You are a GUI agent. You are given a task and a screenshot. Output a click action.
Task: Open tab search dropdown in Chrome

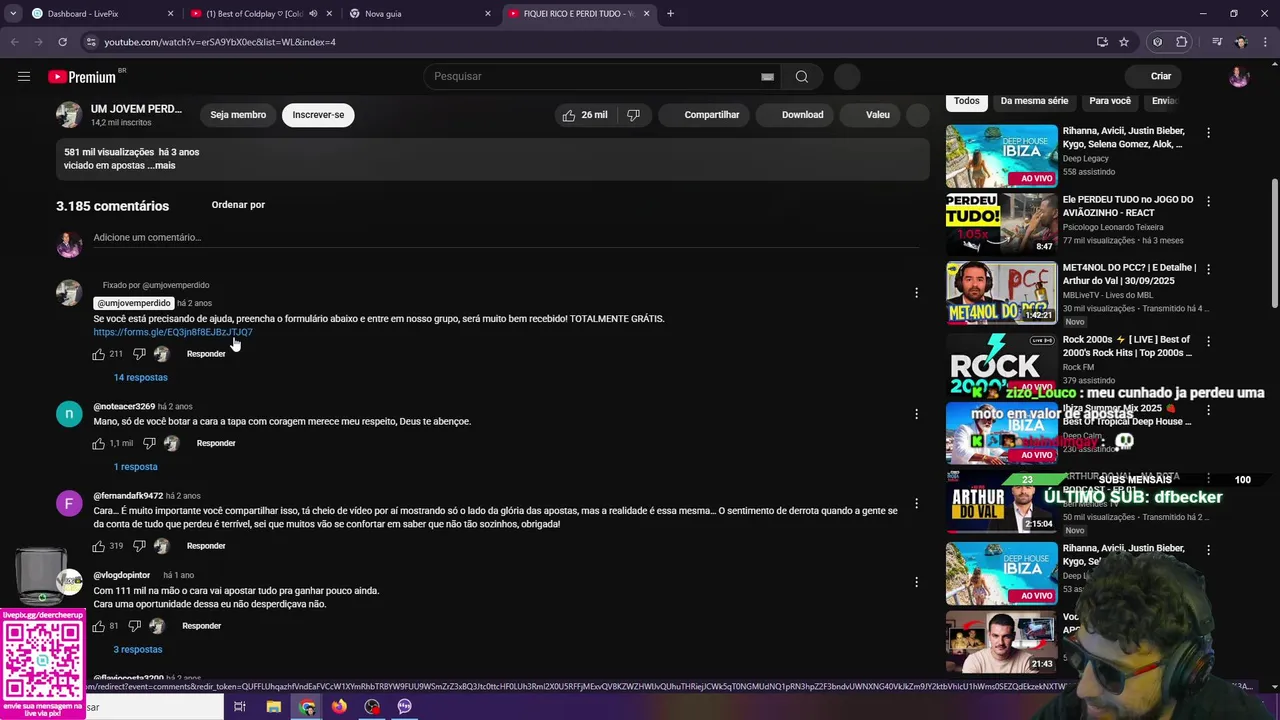coord(13,14)
